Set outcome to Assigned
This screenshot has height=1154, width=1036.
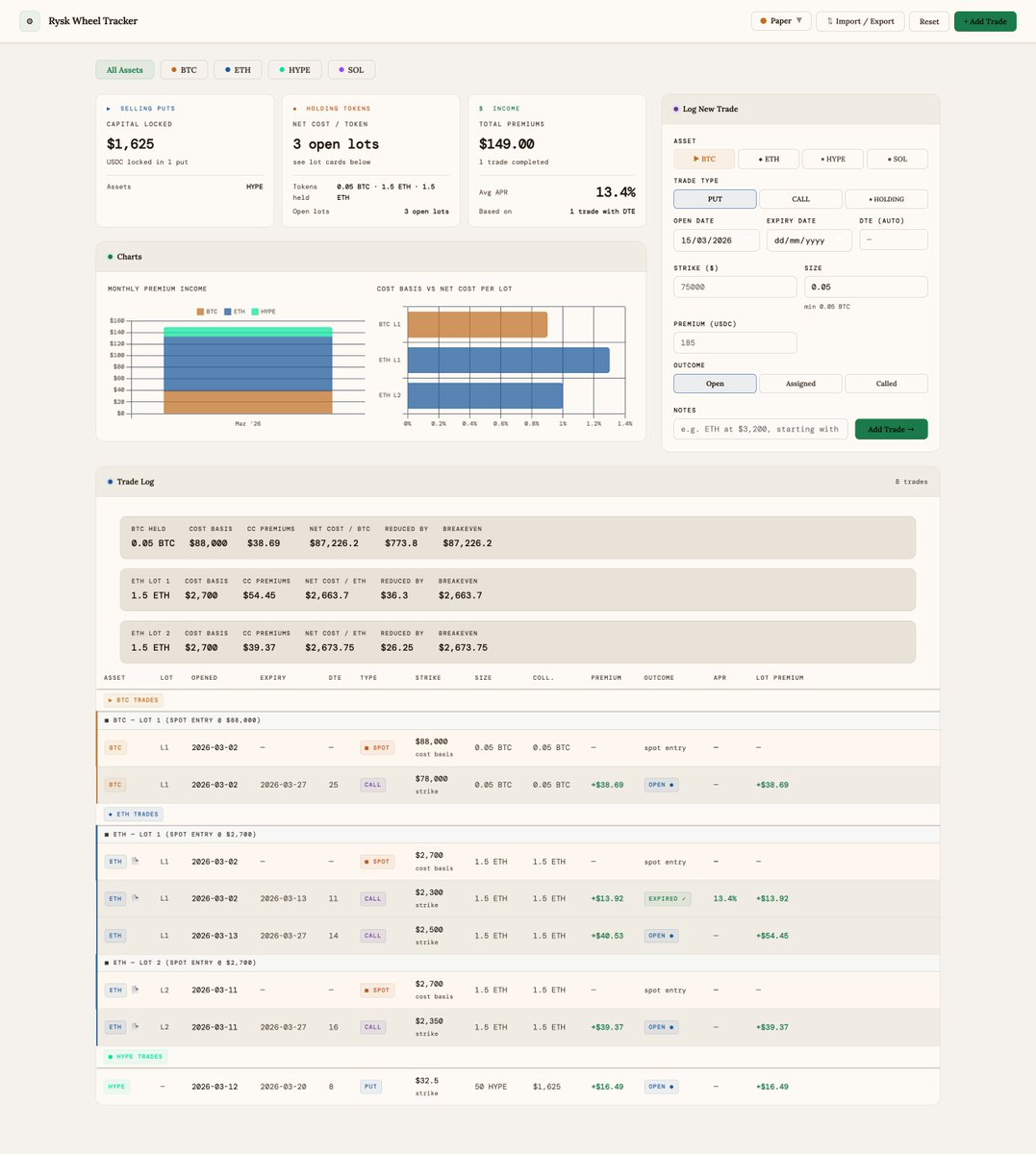(800, 384)
